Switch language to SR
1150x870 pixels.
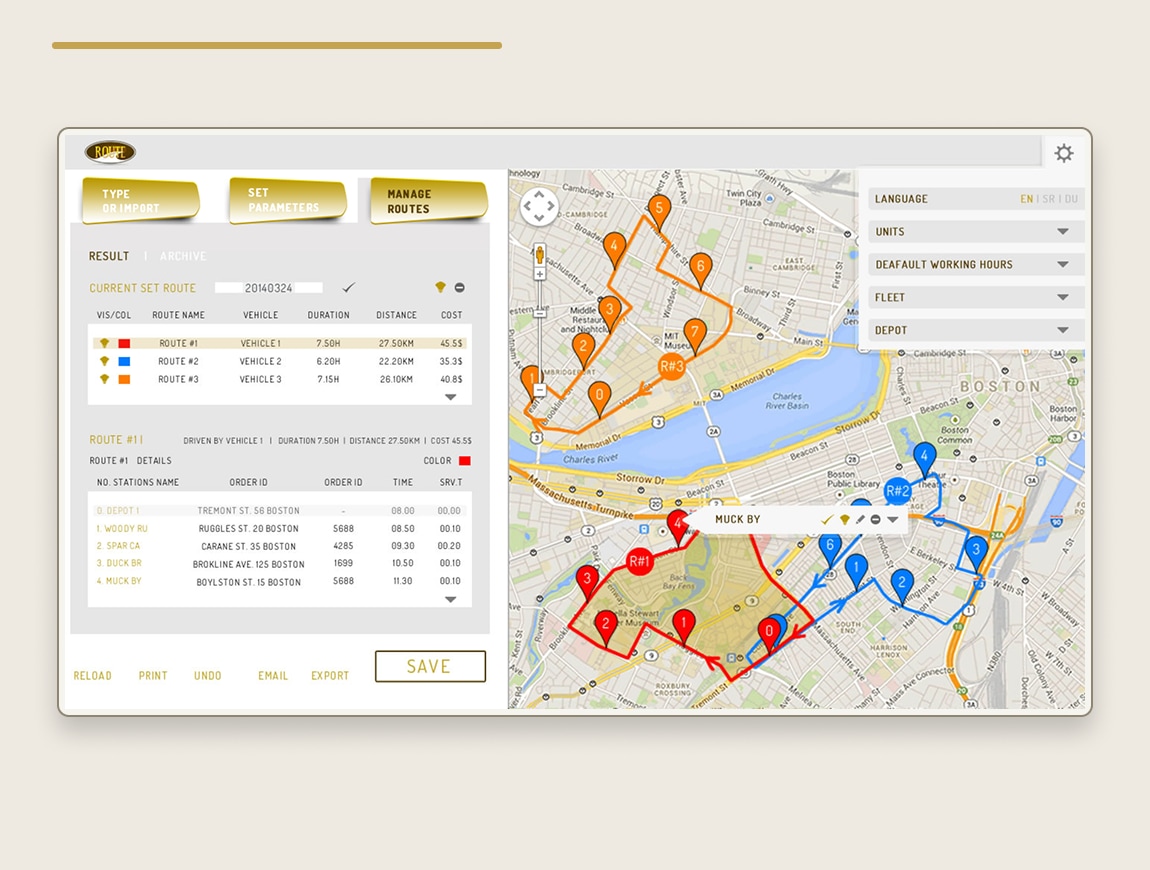click(1049, 199)
